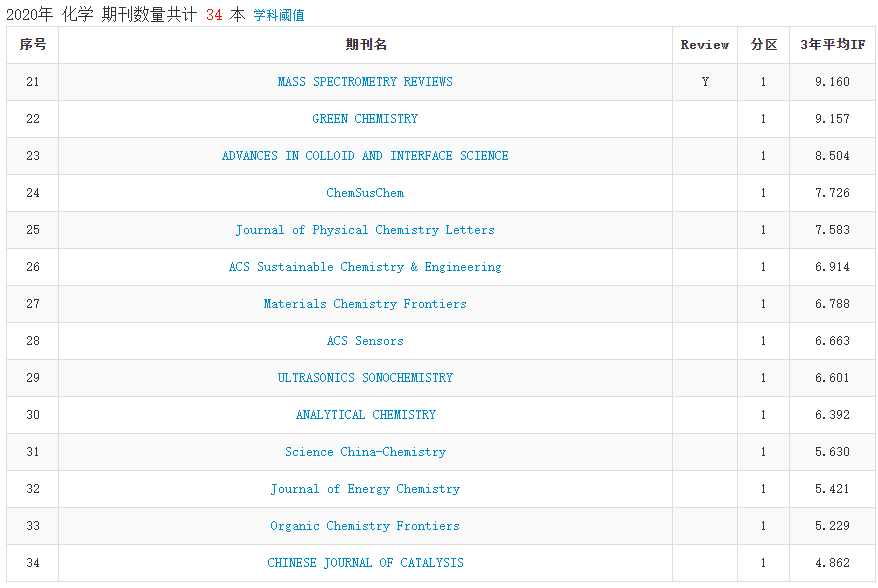The image size is (878, 588).
Task: Open the 学科阈值 link
Action: pyautogui.click(x=279, y=15)
